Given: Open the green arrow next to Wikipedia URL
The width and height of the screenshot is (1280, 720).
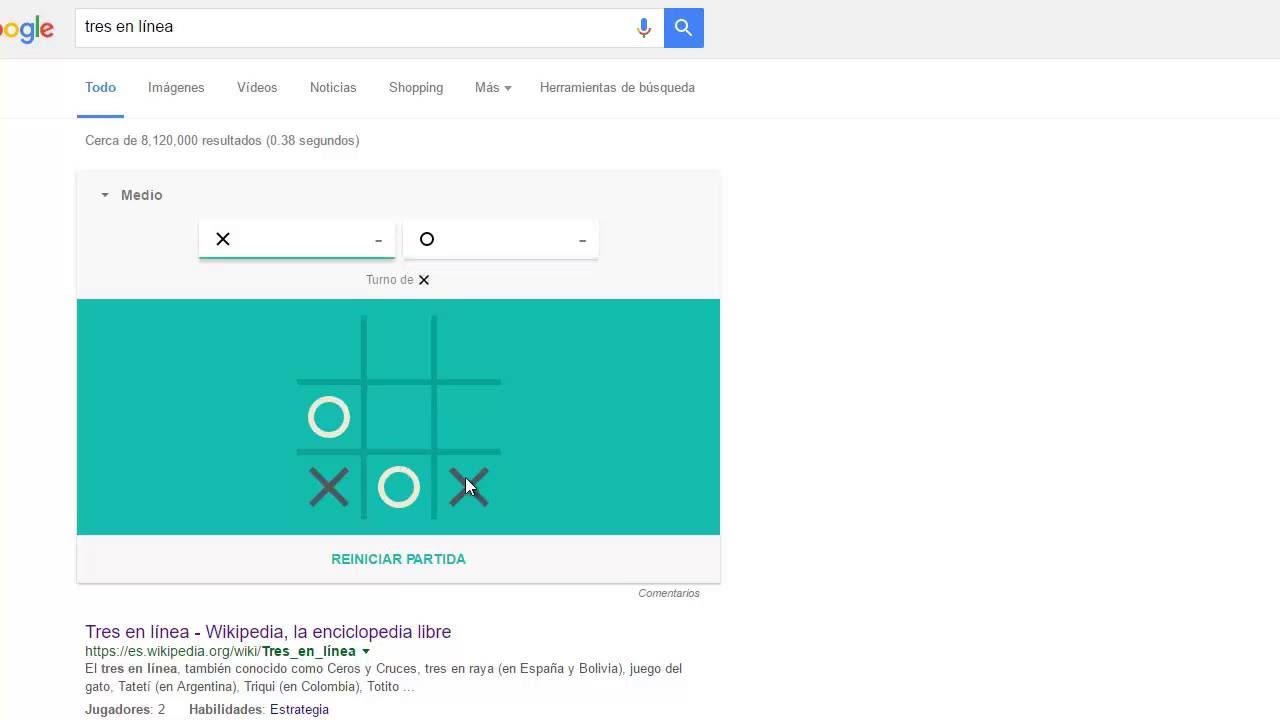Looking at the screenshot, I should [x=366, y=651].
